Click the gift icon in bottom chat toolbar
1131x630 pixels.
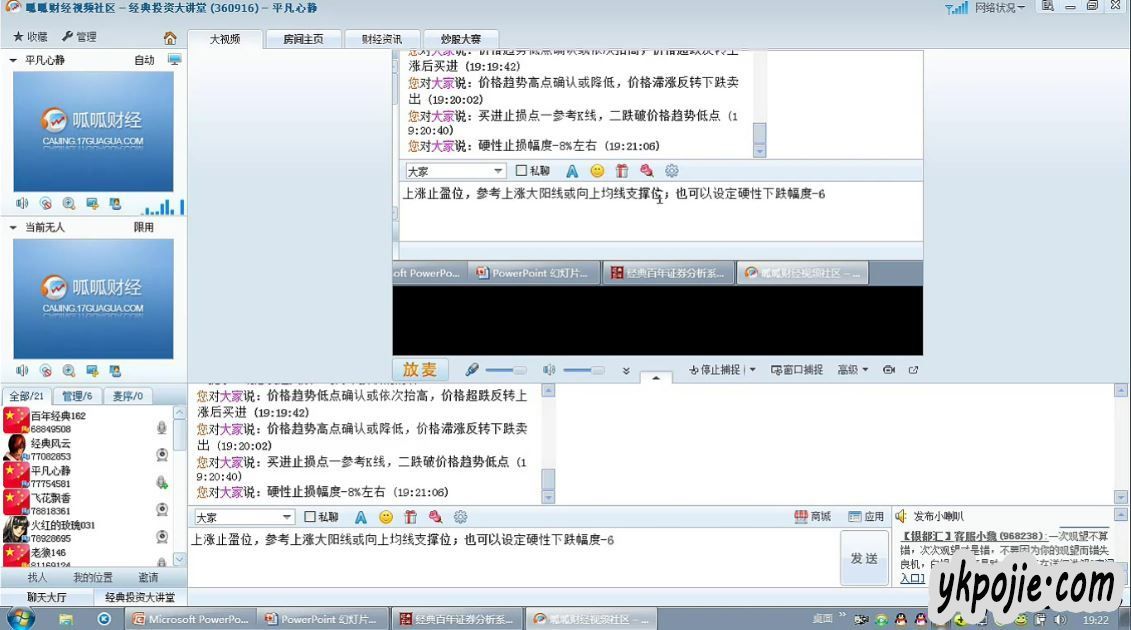[x=410, y=517]
